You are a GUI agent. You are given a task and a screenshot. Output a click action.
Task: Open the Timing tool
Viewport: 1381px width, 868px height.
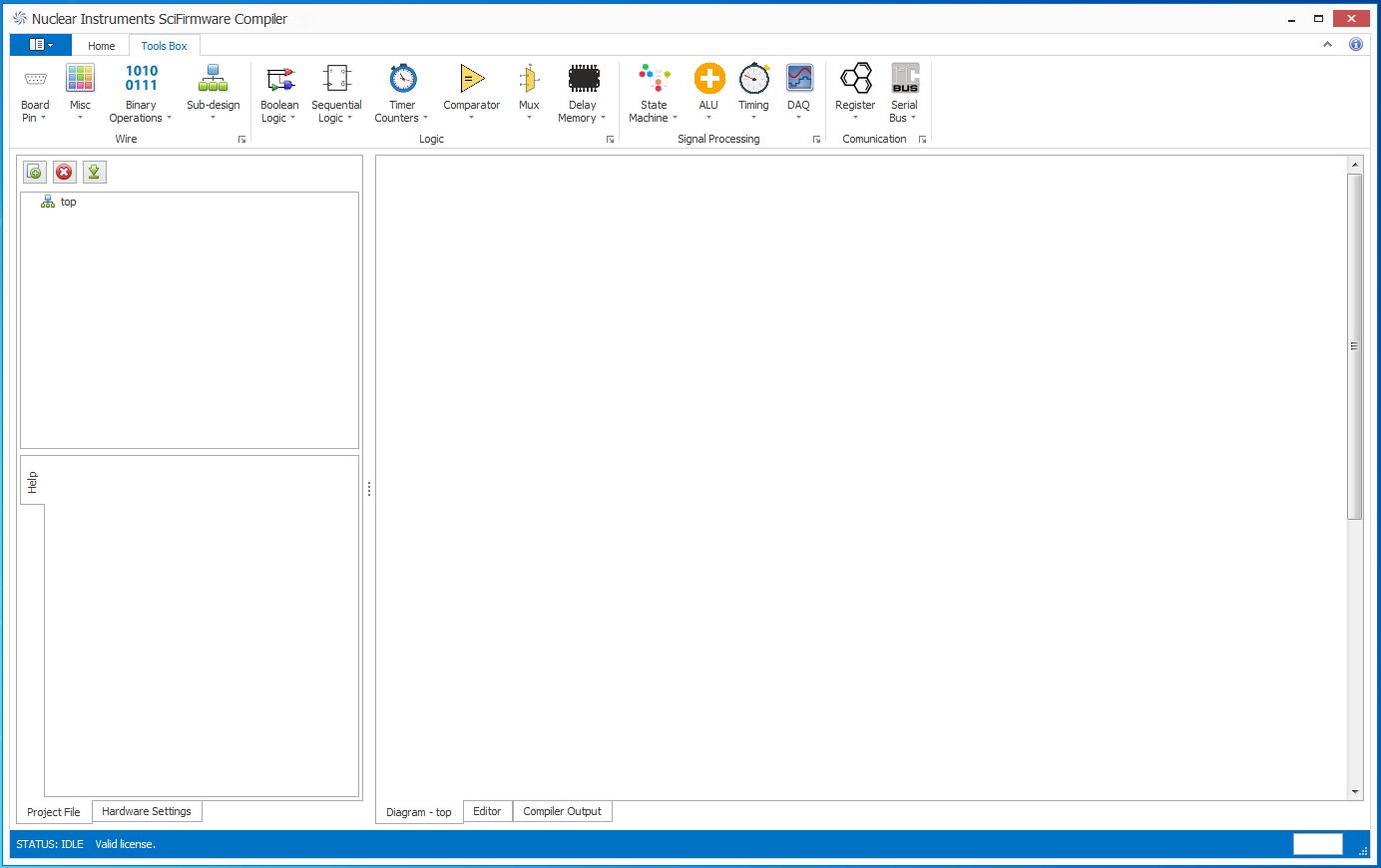(x=753, y=94)
